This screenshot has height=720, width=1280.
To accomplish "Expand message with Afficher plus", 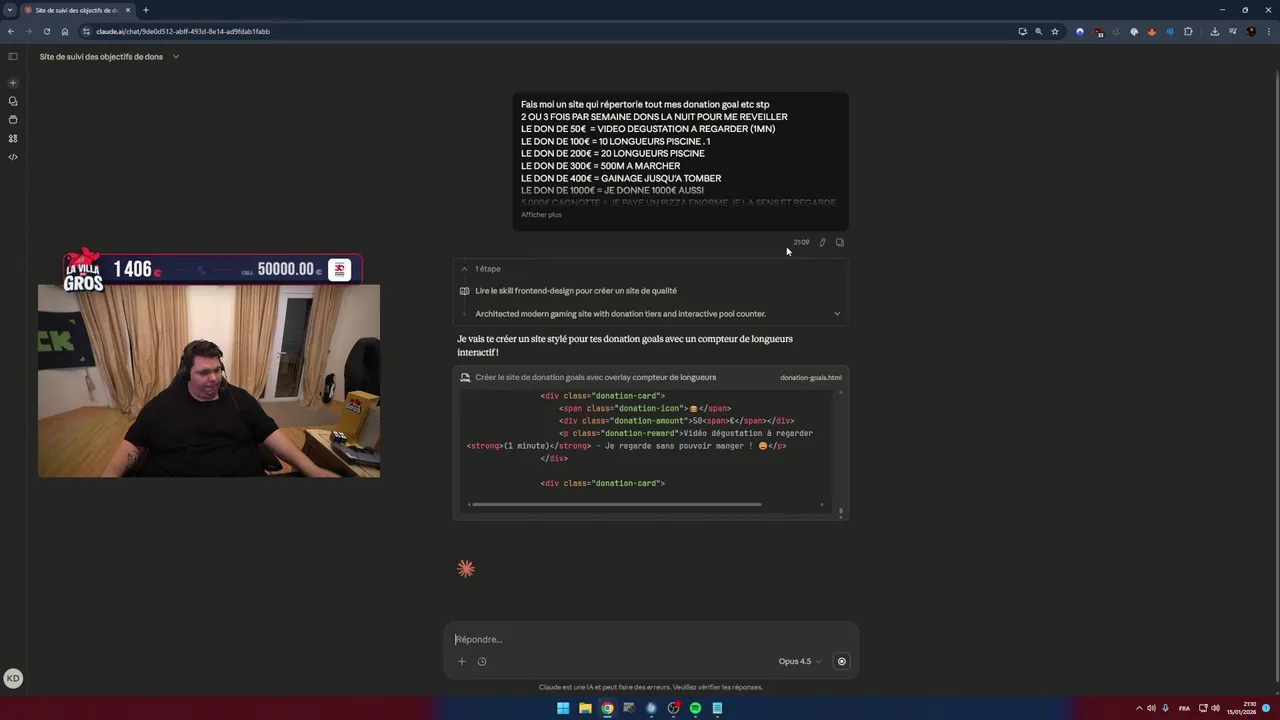I will click(x=541, y=215).
